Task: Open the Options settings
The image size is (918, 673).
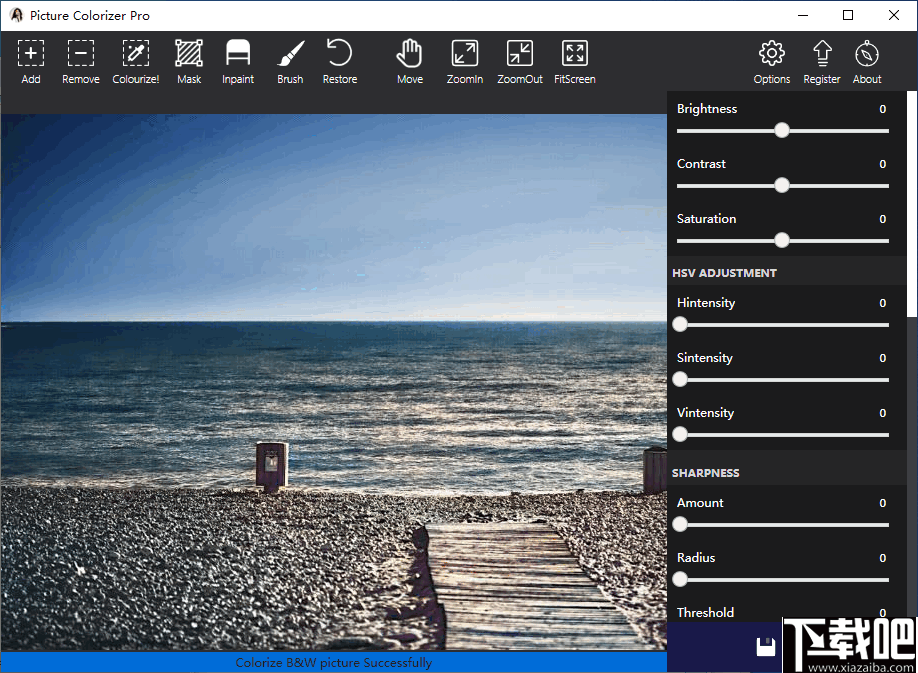Action: click(x=771, y=60)
